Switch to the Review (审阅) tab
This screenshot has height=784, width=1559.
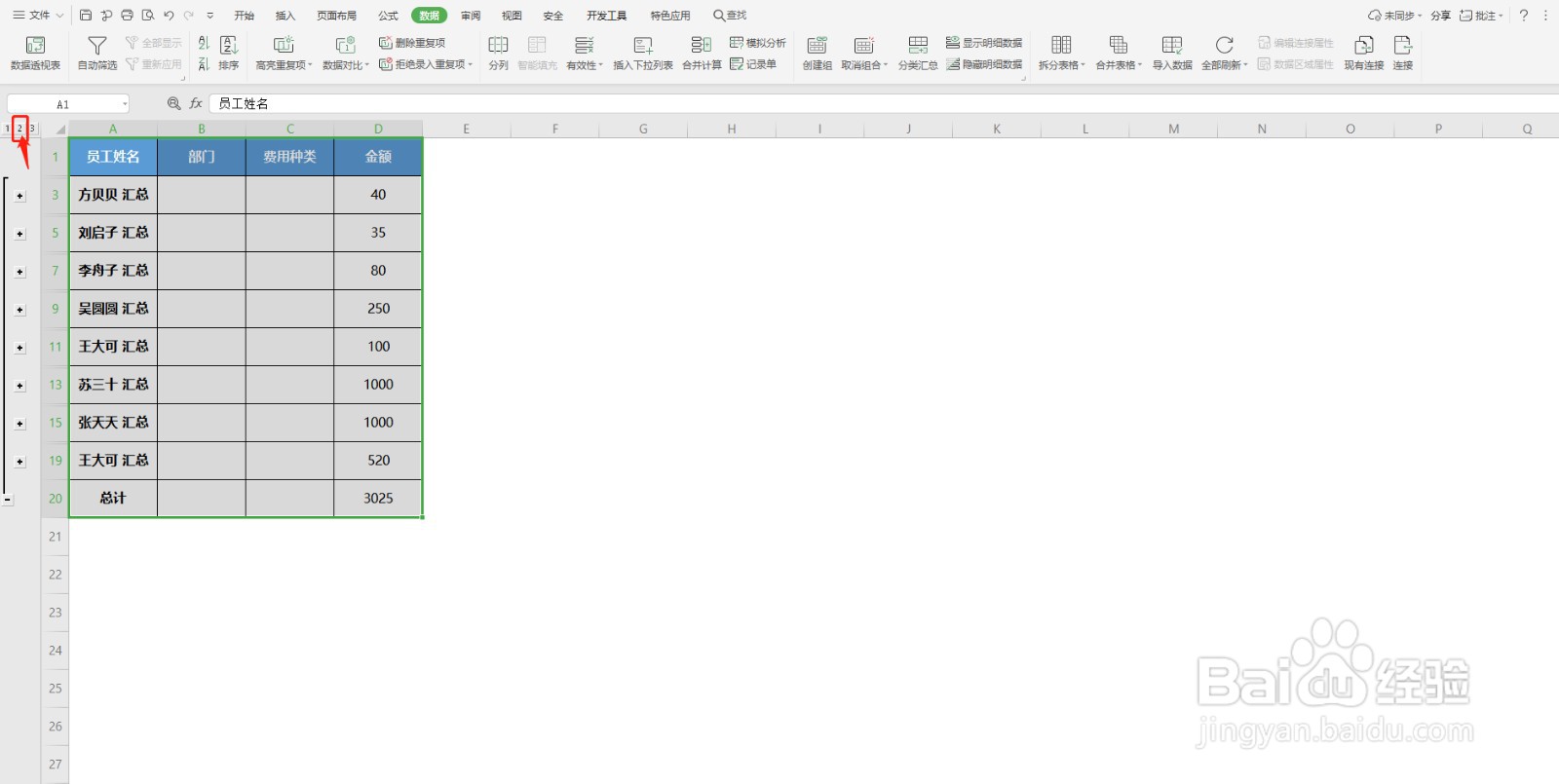pyautogui.click(x=471, y=16)
